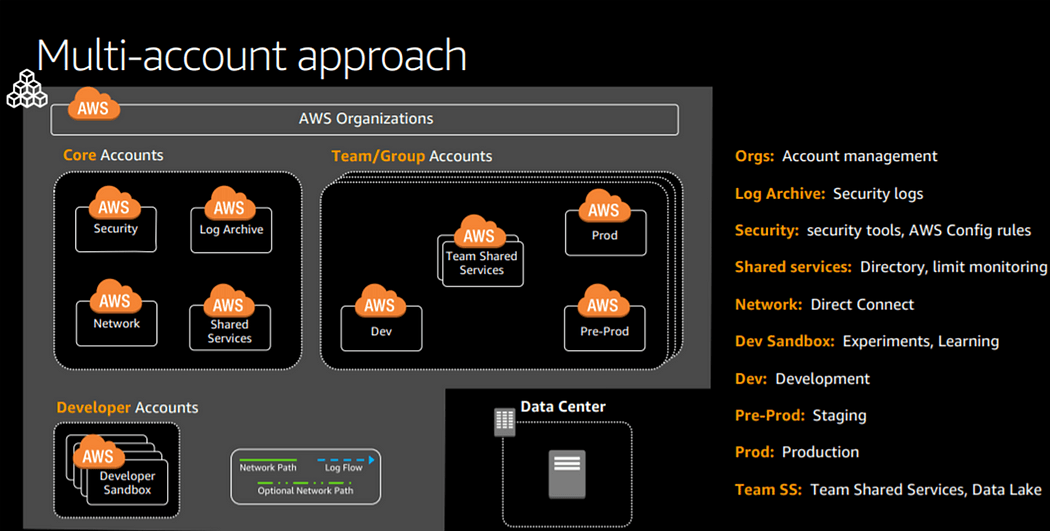Click the Pre-Prod account AWS cloud icon

pos(602,303)
